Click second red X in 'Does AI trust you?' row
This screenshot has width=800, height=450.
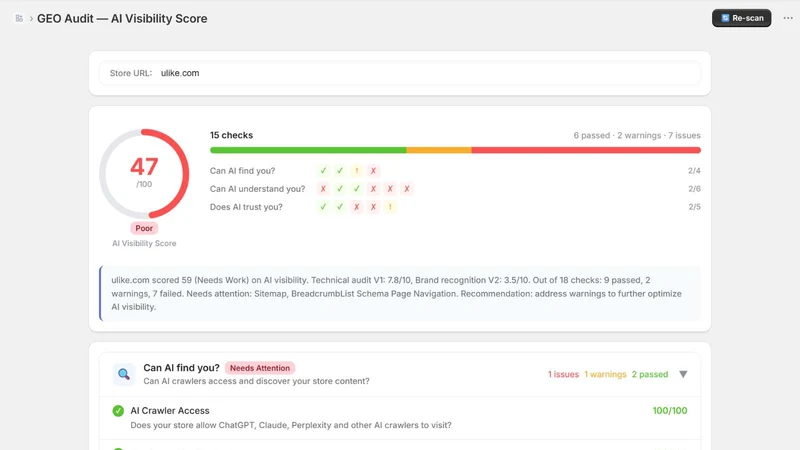point(373,207)
